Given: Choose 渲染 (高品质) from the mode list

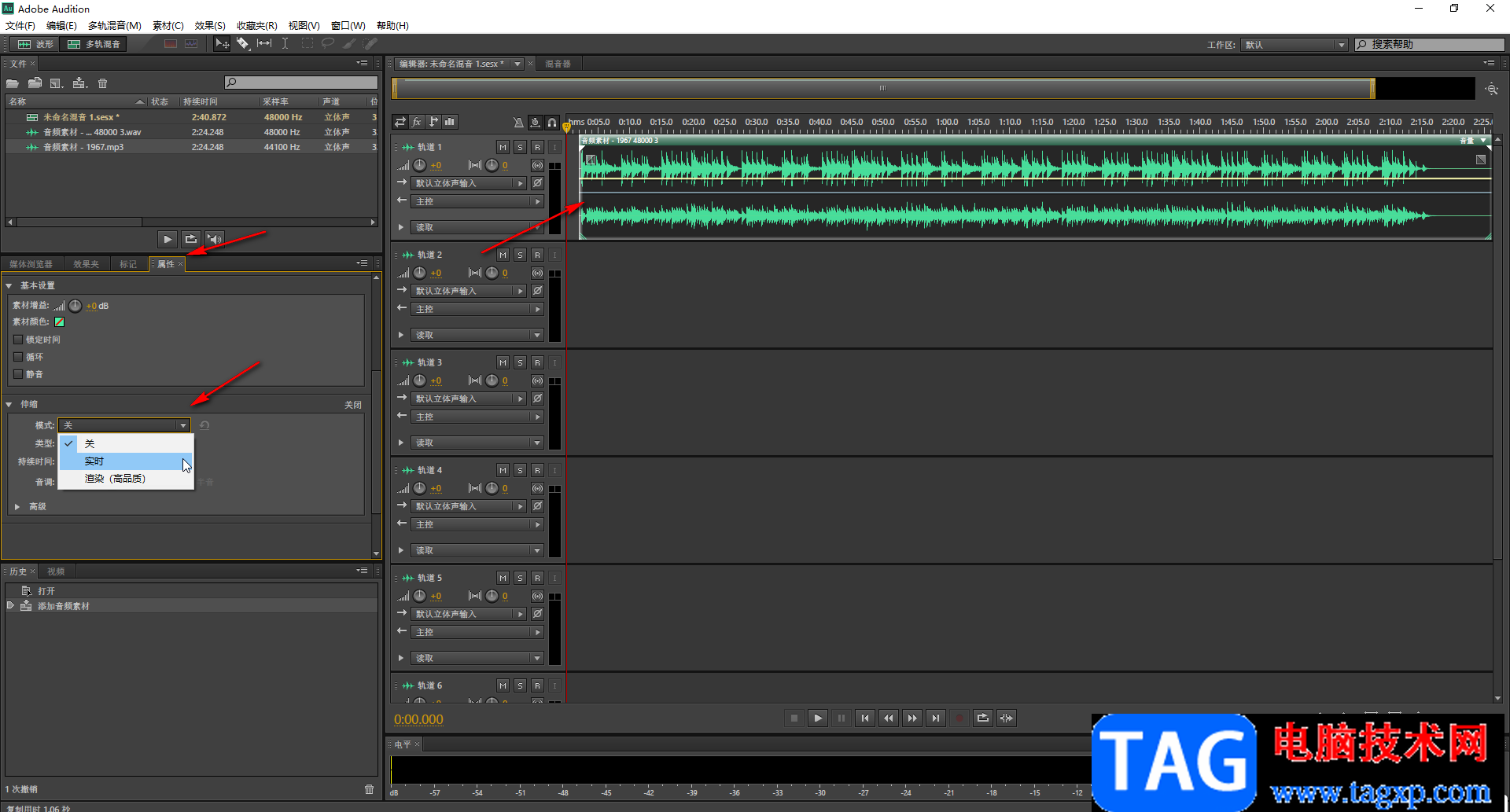Looking at the screenshot, I should pyautogui.click(x=126, y=479).
